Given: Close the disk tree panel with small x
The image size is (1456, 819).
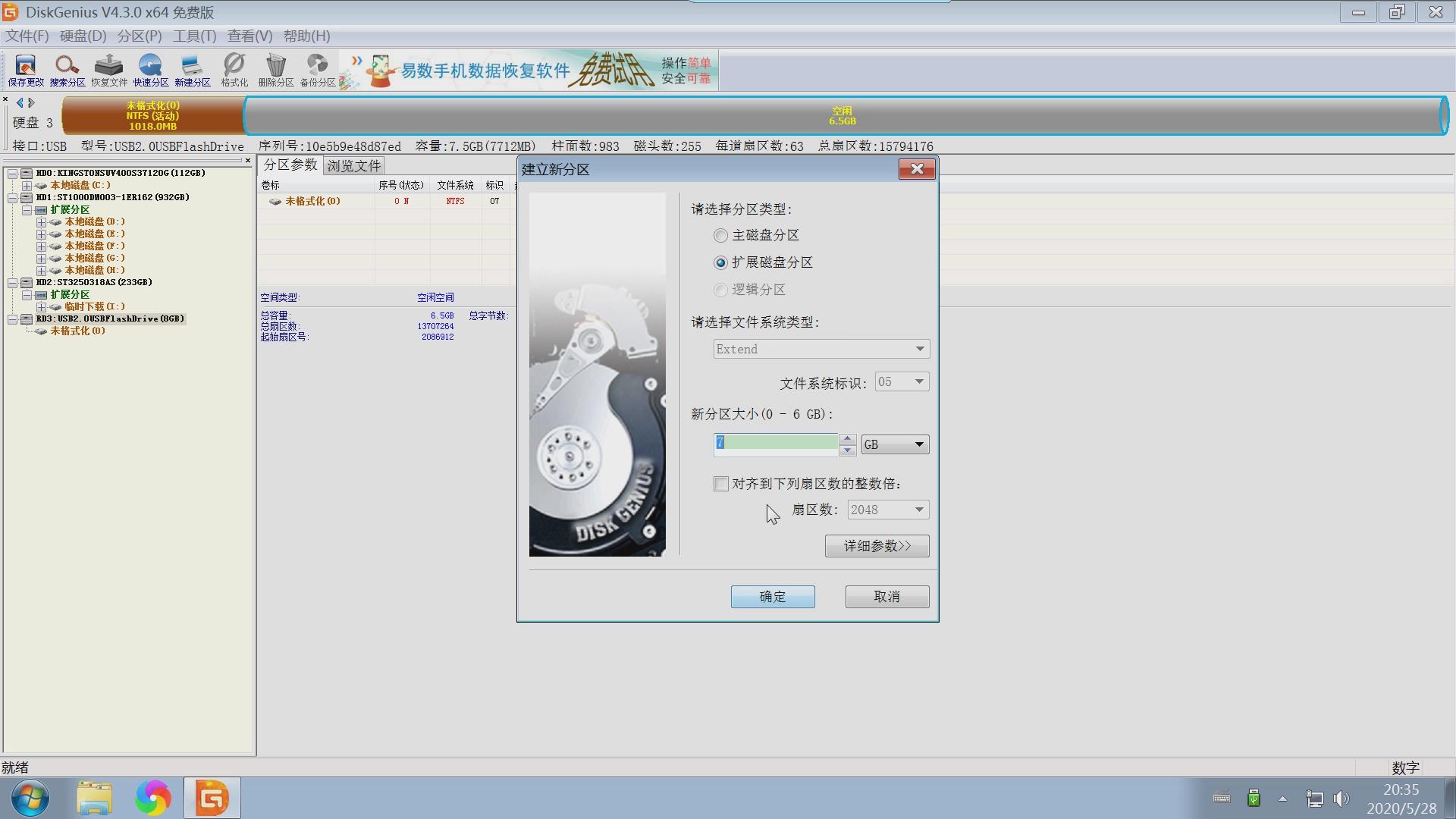Looking at the screenshot, I should tap(248, 161).
